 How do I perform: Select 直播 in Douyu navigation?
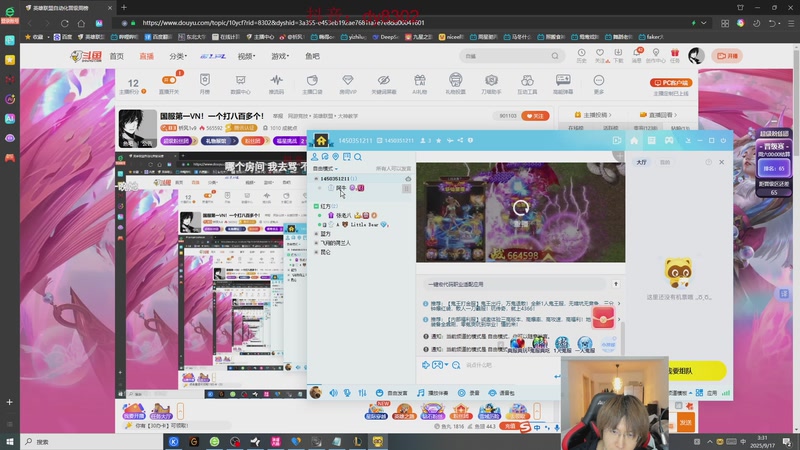click(146, 56)
